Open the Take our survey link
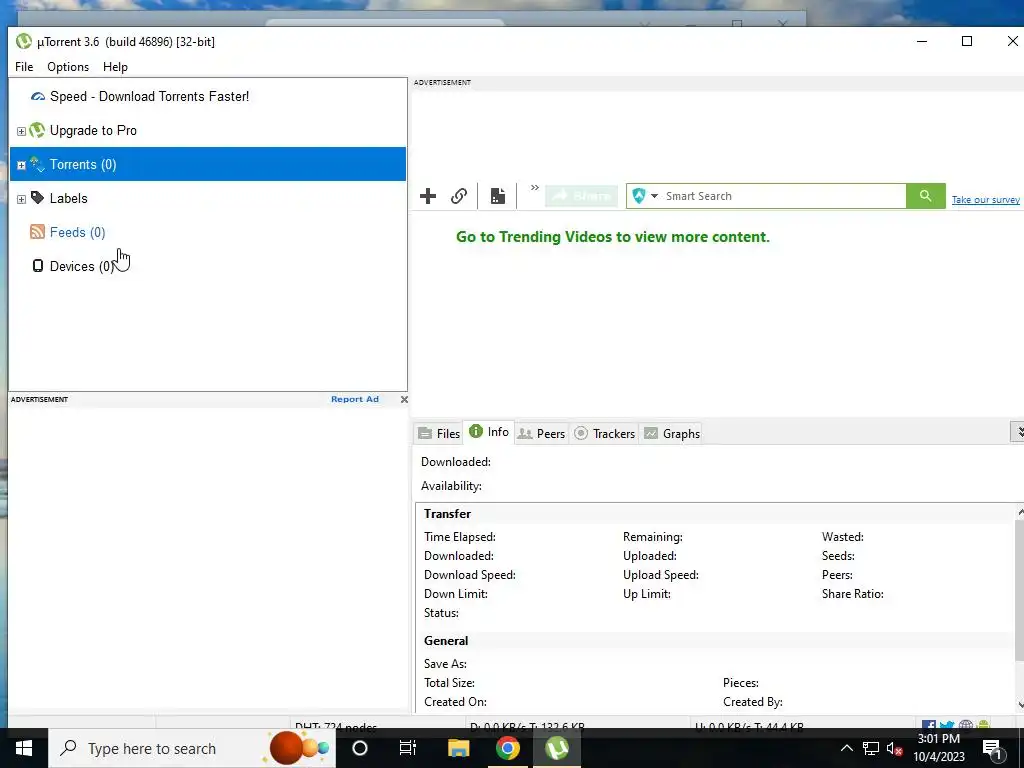The height and width of the screenshot is (768, 1024). coord(985,200)
